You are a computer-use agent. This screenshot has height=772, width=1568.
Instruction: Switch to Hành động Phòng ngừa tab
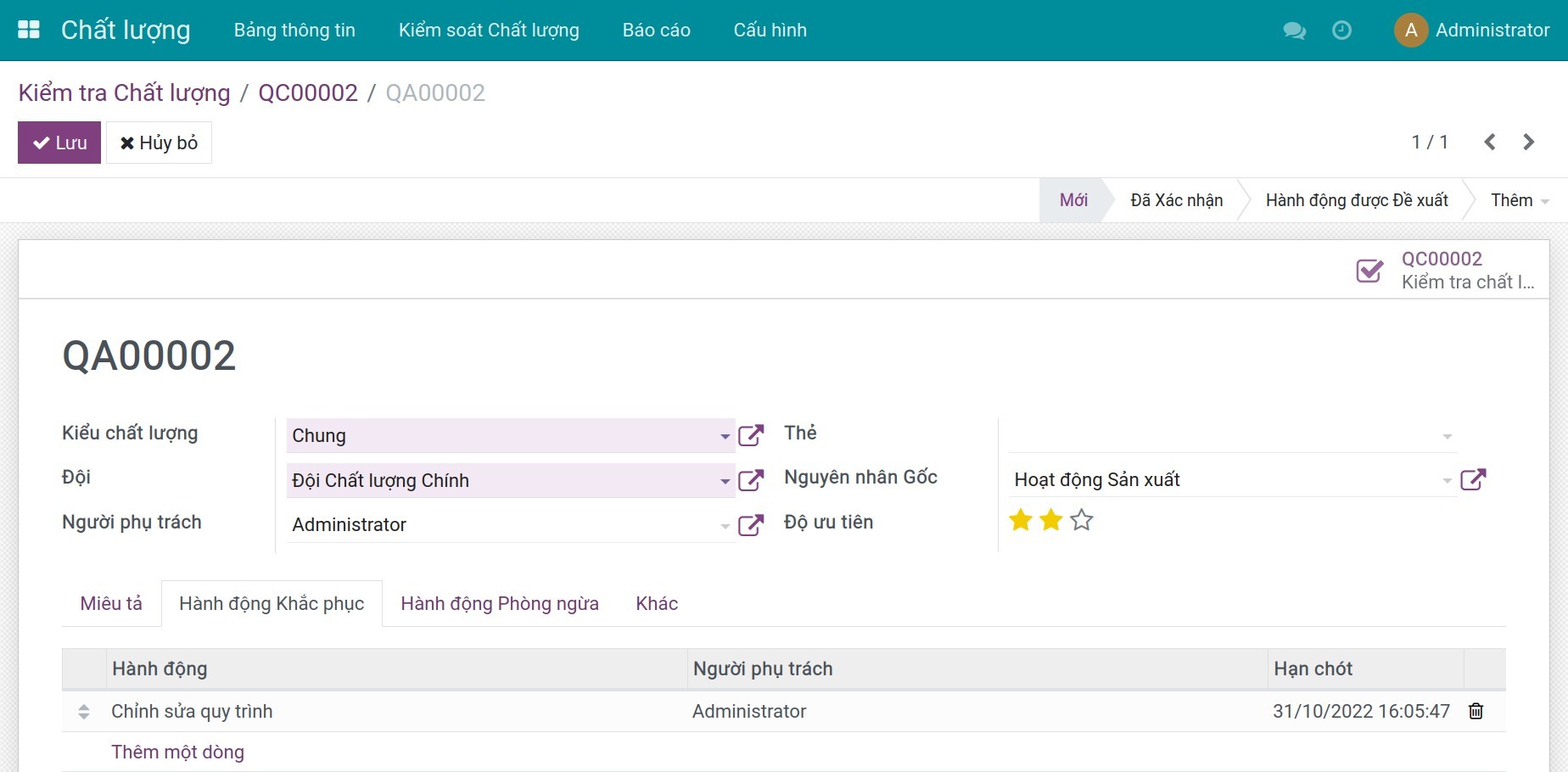[499, 603]
